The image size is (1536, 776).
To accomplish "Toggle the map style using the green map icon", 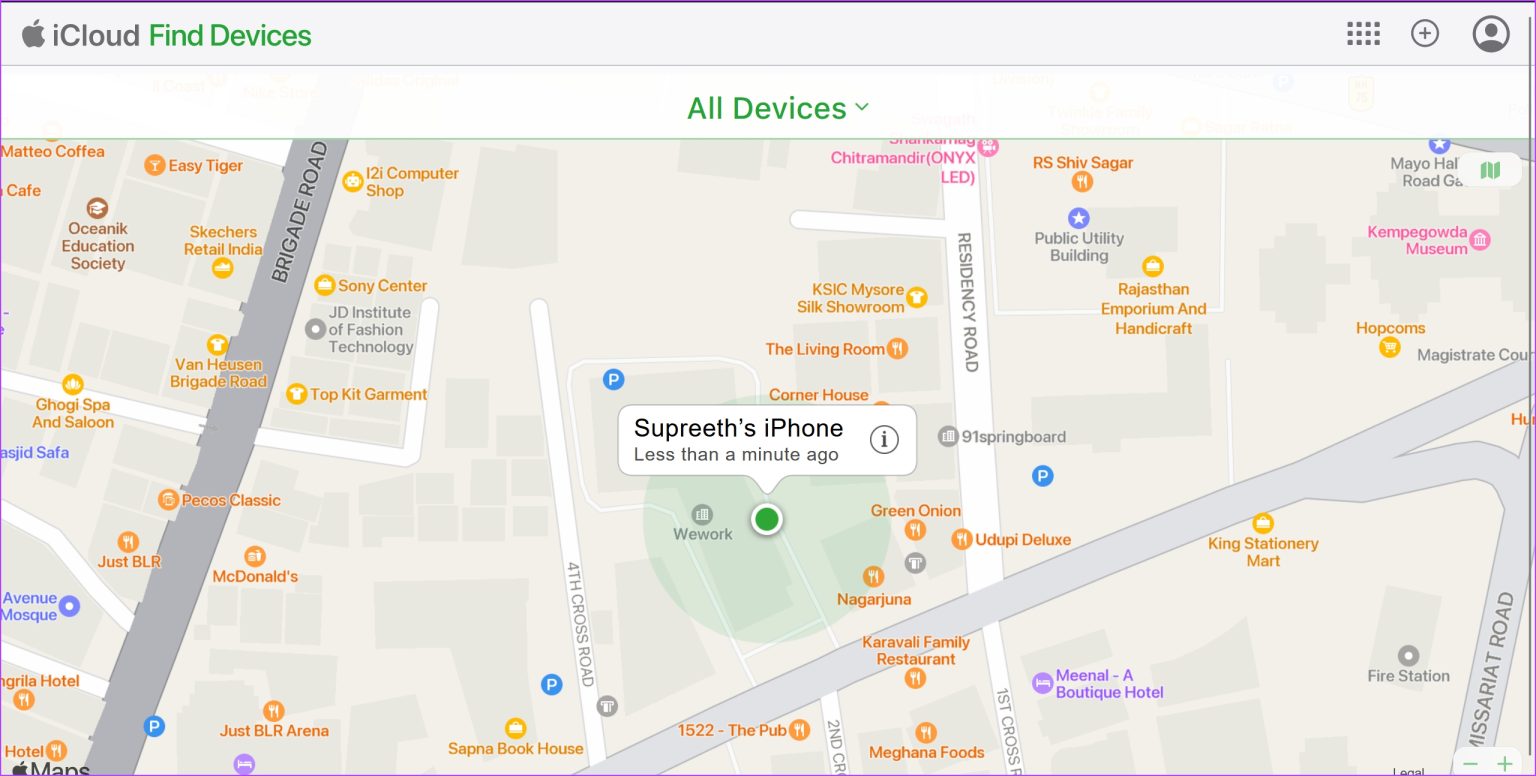I will pos(1489,170).
